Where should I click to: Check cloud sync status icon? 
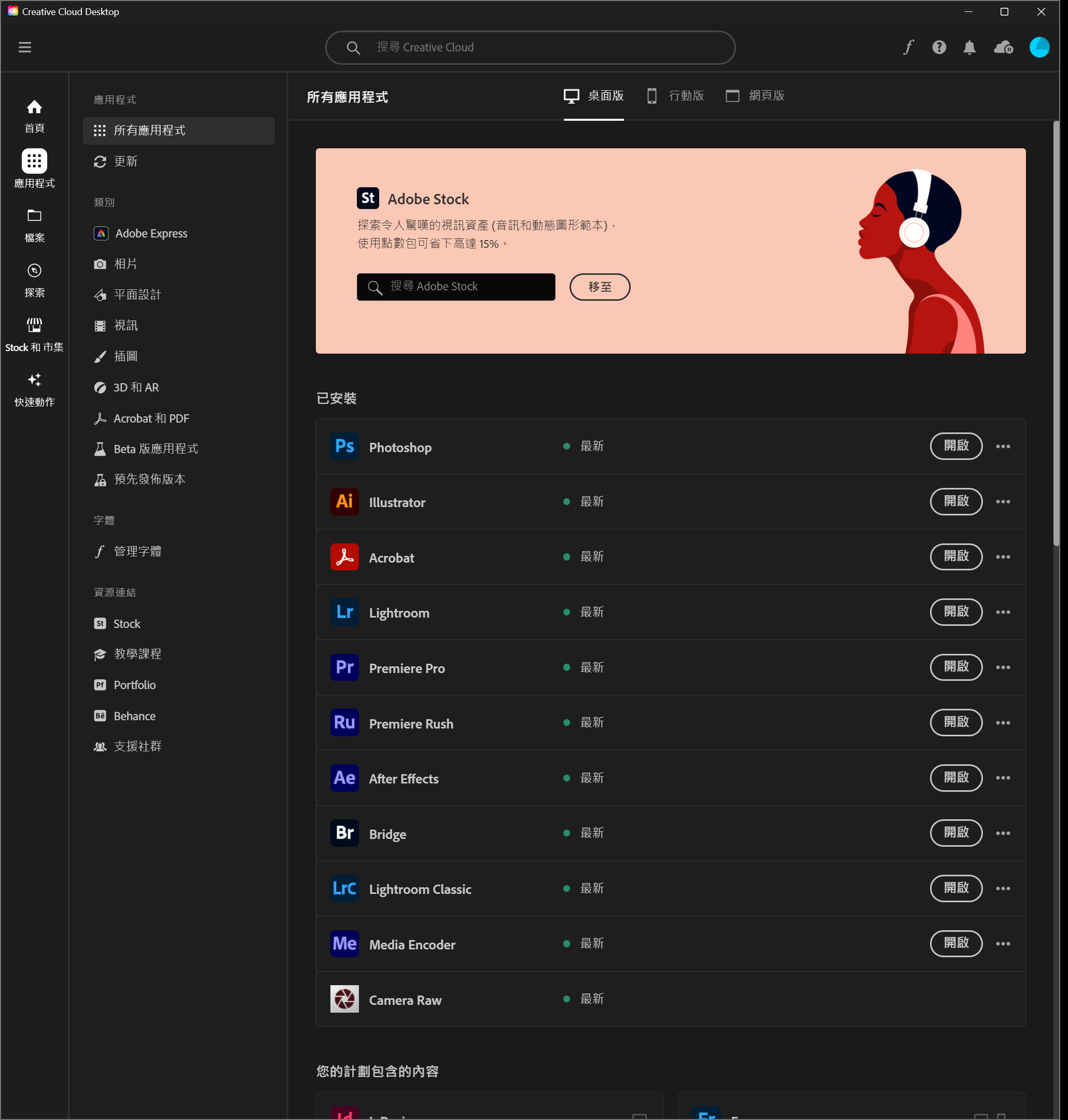[1003, 47]
